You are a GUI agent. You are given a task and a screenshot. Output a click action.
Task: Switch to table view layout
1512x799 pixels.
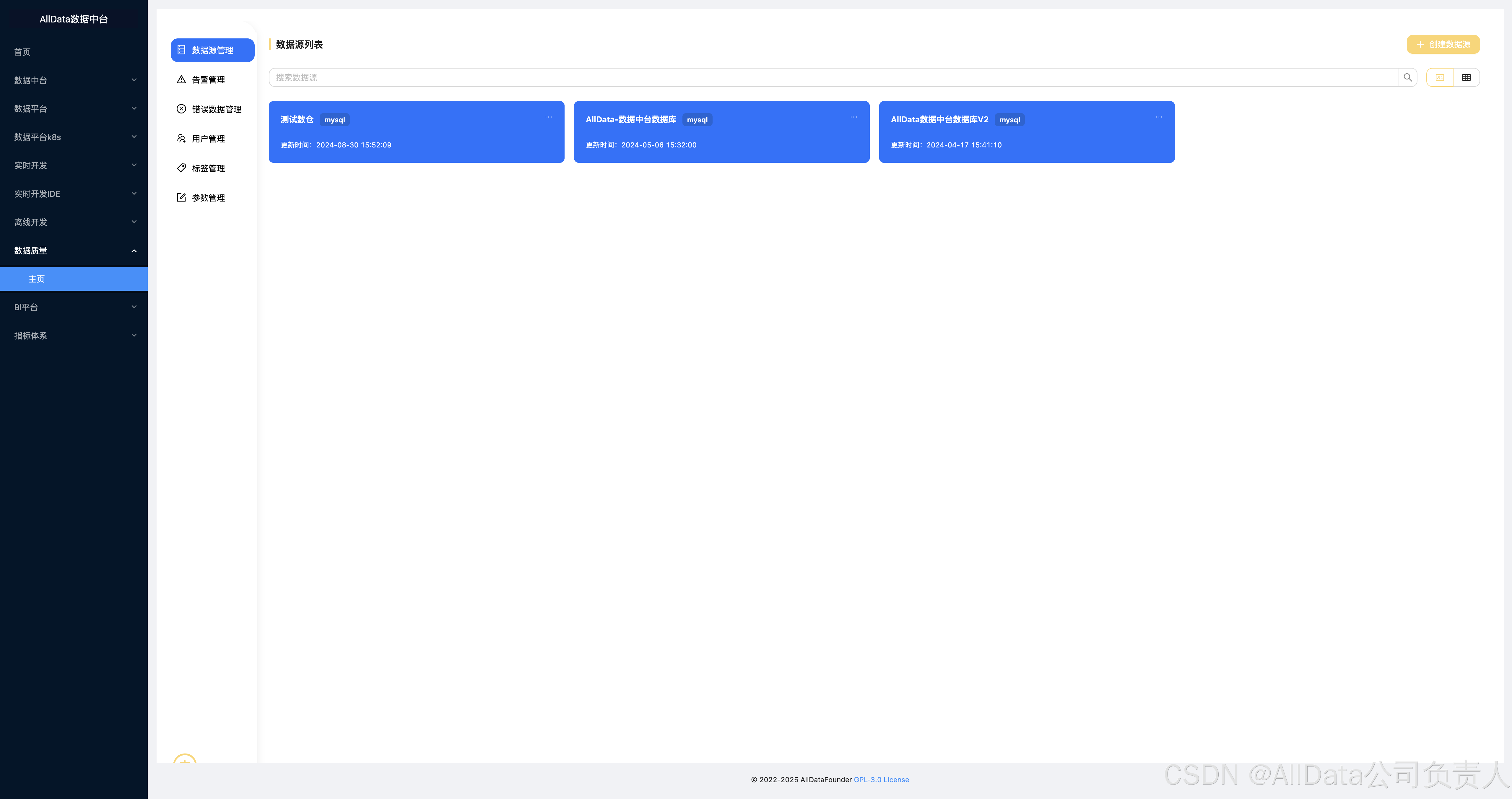[x=1466, y=77]
